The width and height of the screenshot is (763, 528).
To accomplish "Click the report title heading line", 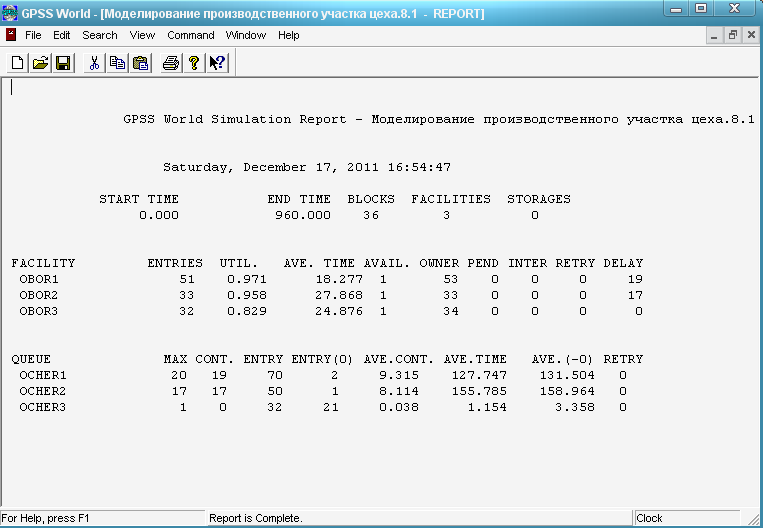I will (438, 119).
